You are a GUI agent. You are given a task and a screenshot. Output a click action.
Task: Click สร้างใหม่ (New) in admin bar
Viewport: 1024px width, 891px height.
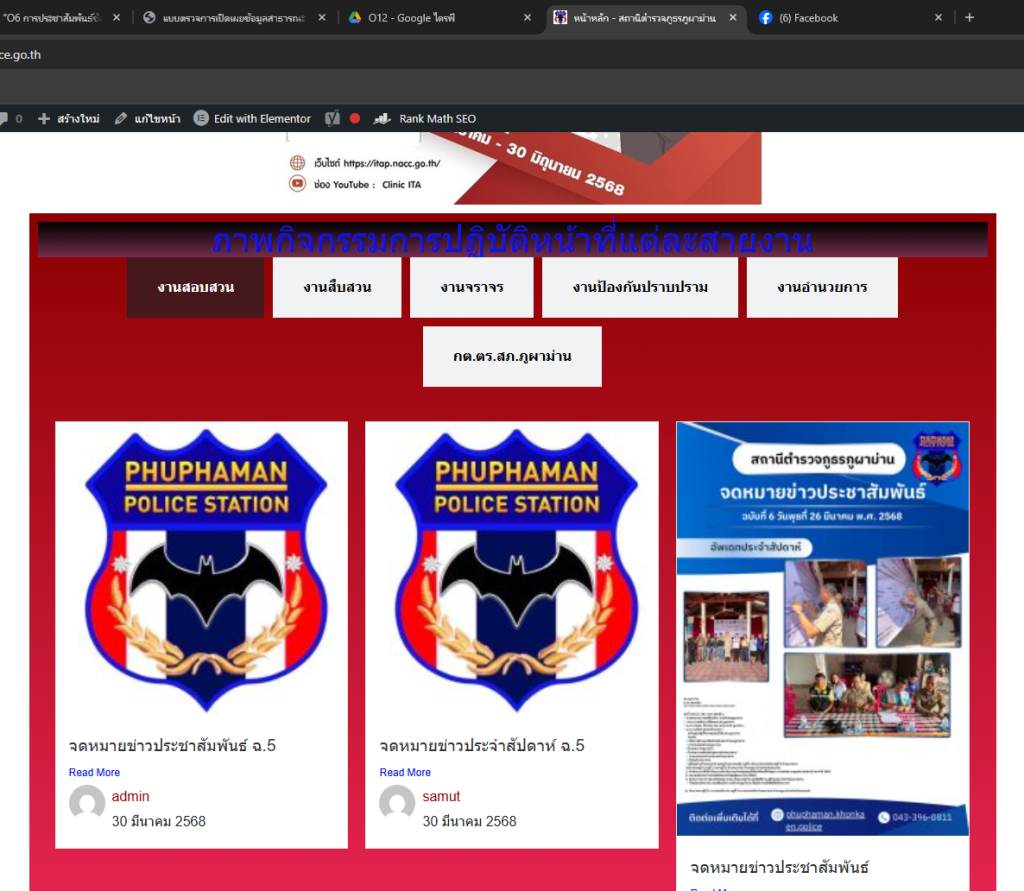point(69,118)
